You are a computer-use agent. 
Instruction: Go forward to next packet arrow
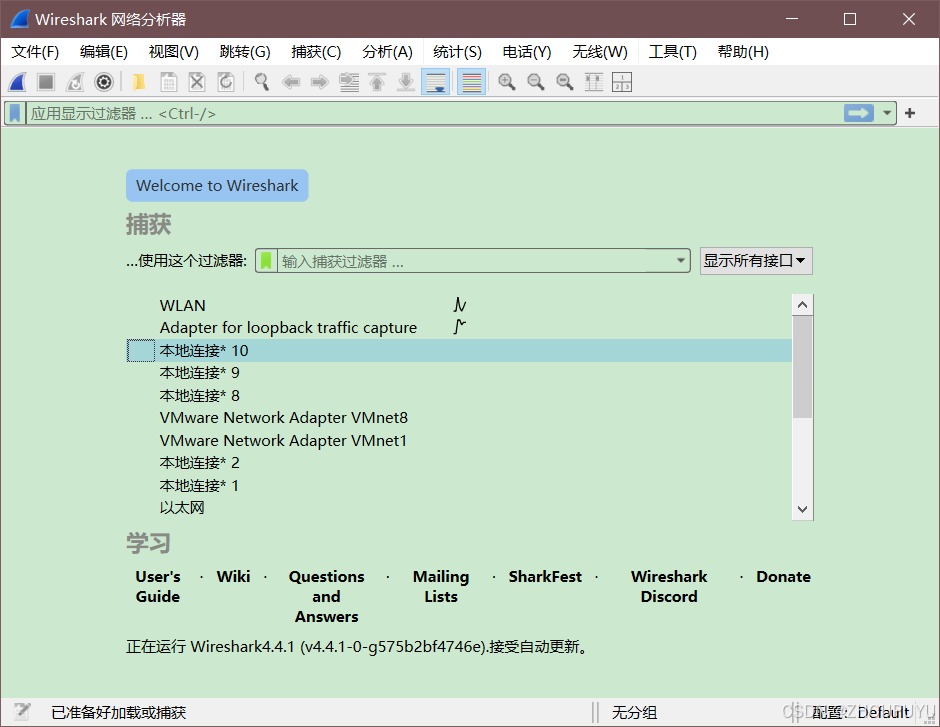(320, 82)
